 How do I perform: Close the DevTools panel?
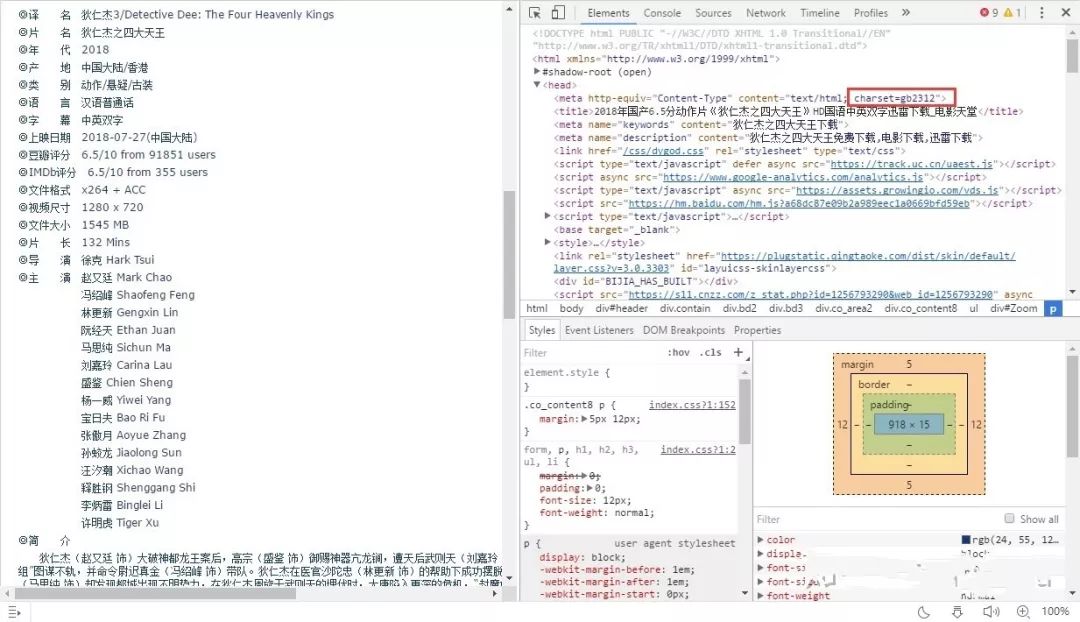(x=1065, y=12)
